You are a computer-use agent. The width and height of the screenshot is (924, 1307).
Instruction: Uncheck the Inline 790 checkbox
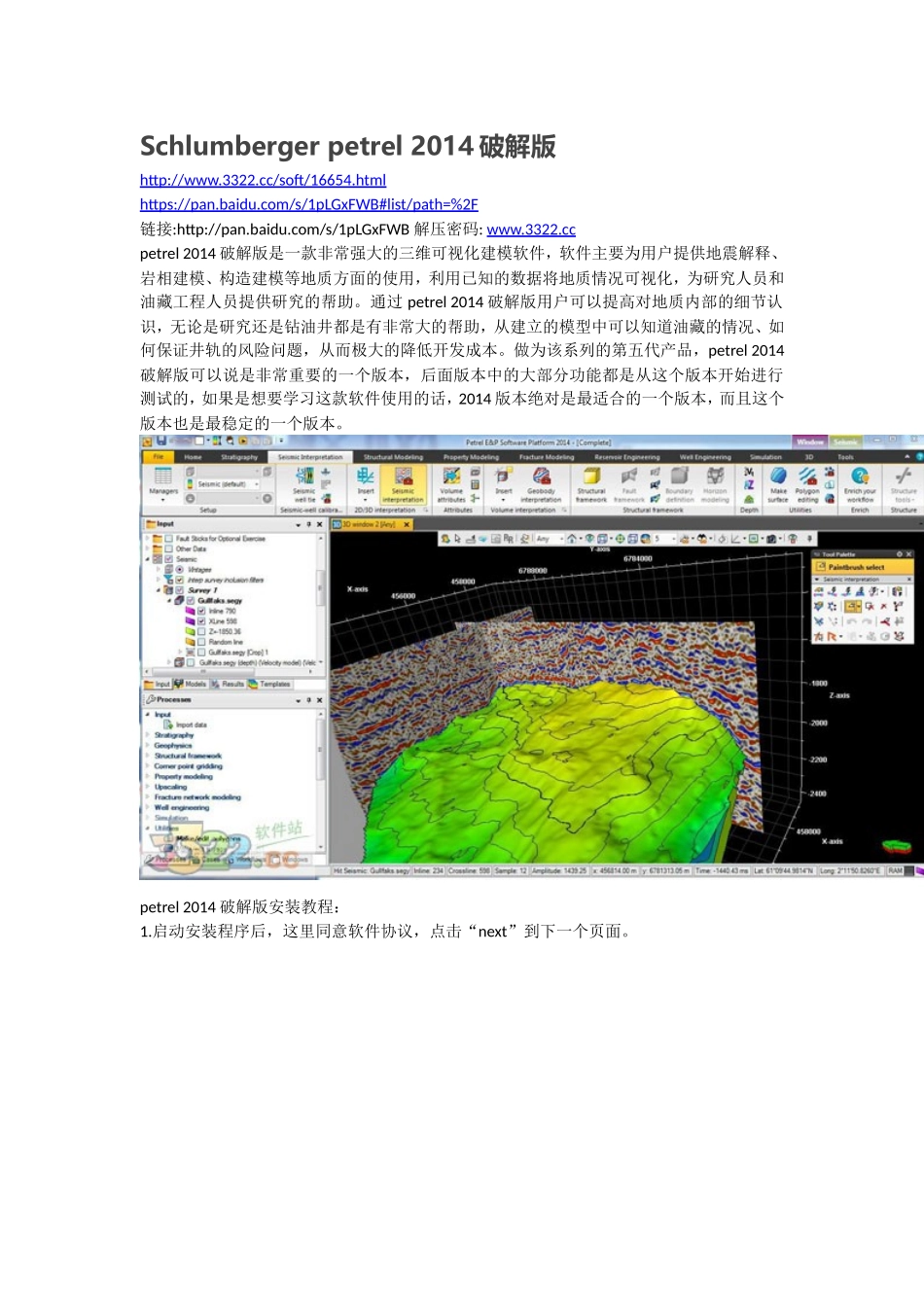(x=202, y=611)
